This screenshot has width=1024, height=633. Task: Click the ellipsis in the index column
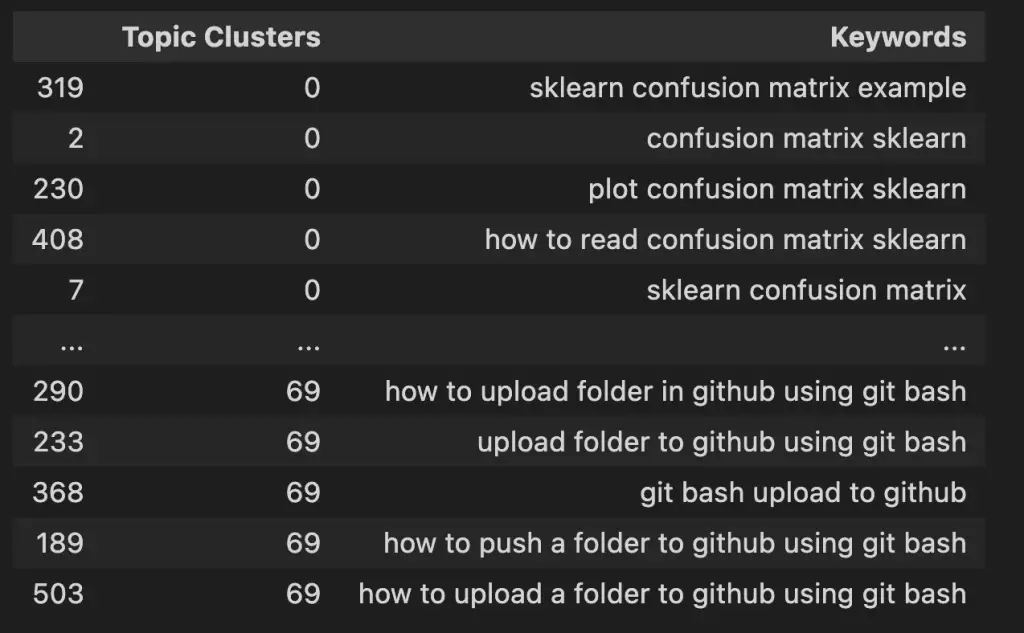tap(72, 348)
